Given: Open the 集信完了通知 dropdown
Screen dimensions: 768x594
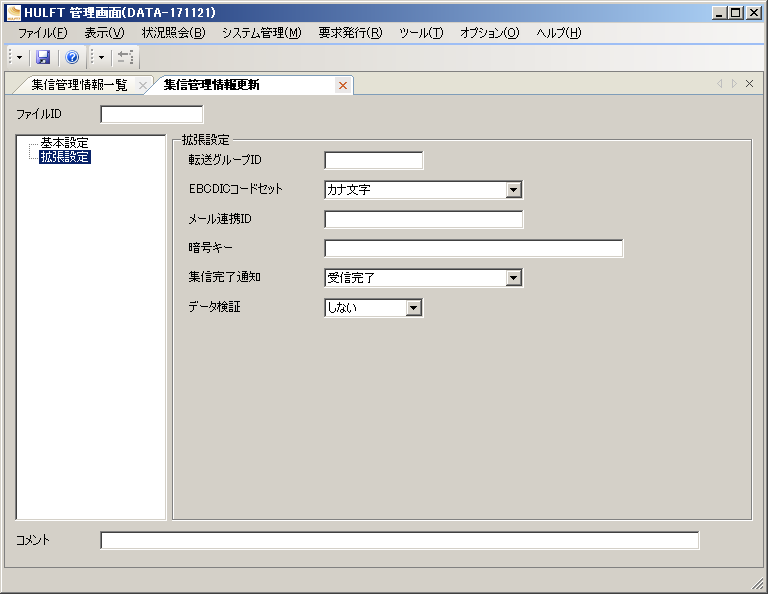Looking at the screenshot, I should coord(513,278).
